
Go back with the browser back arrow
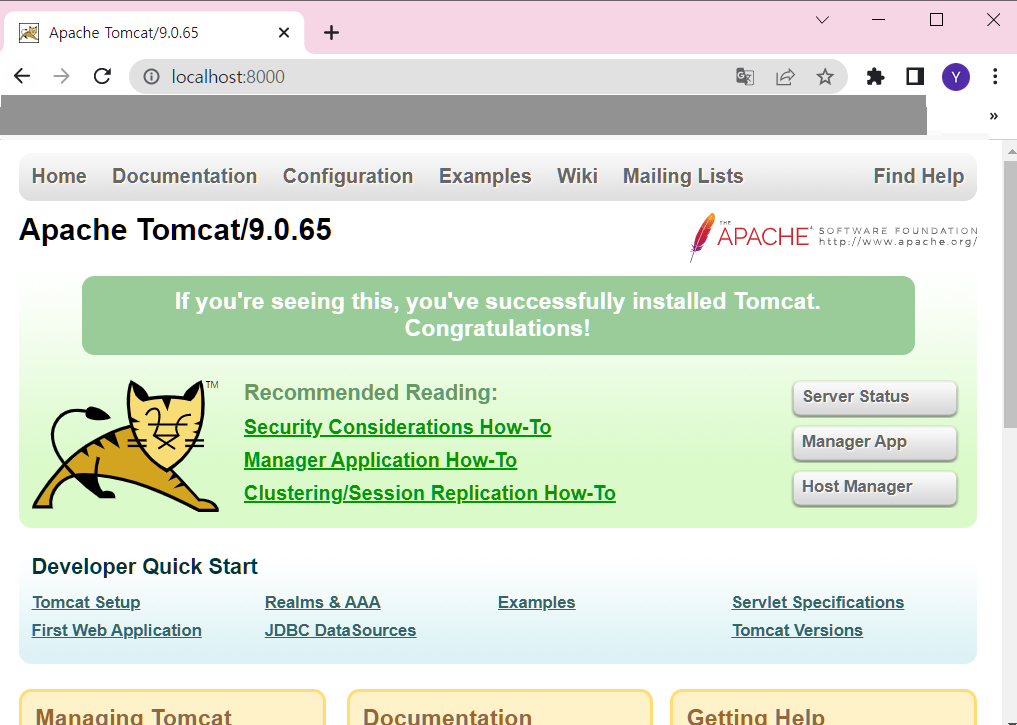[22, 77]
